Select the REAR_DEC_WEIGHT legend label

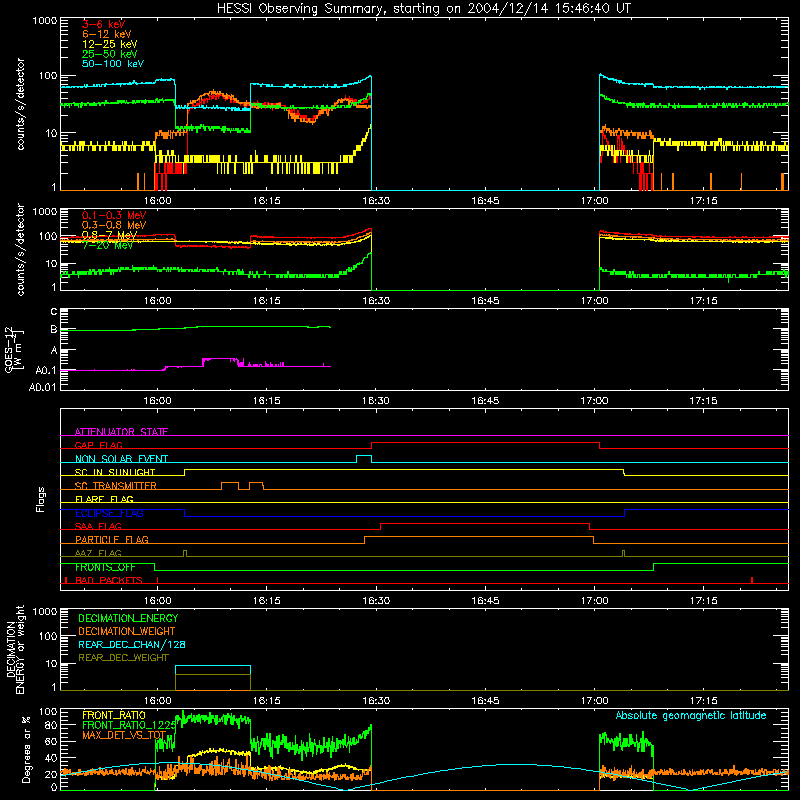tap(123, 658)
